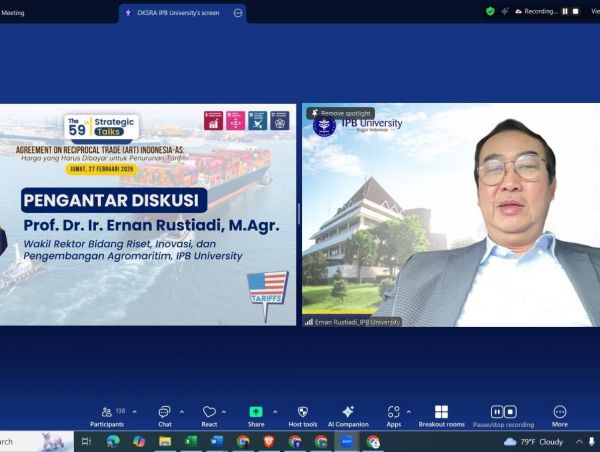Click the green Share screen button
The width and height of the screenshot is (600, 452).
pyautogui.click(x=256, y=416)
